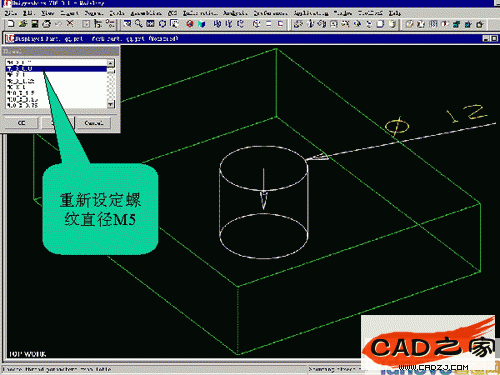Open the Help menu
Viewport: 500px width, 375px height.
(395, 13)
